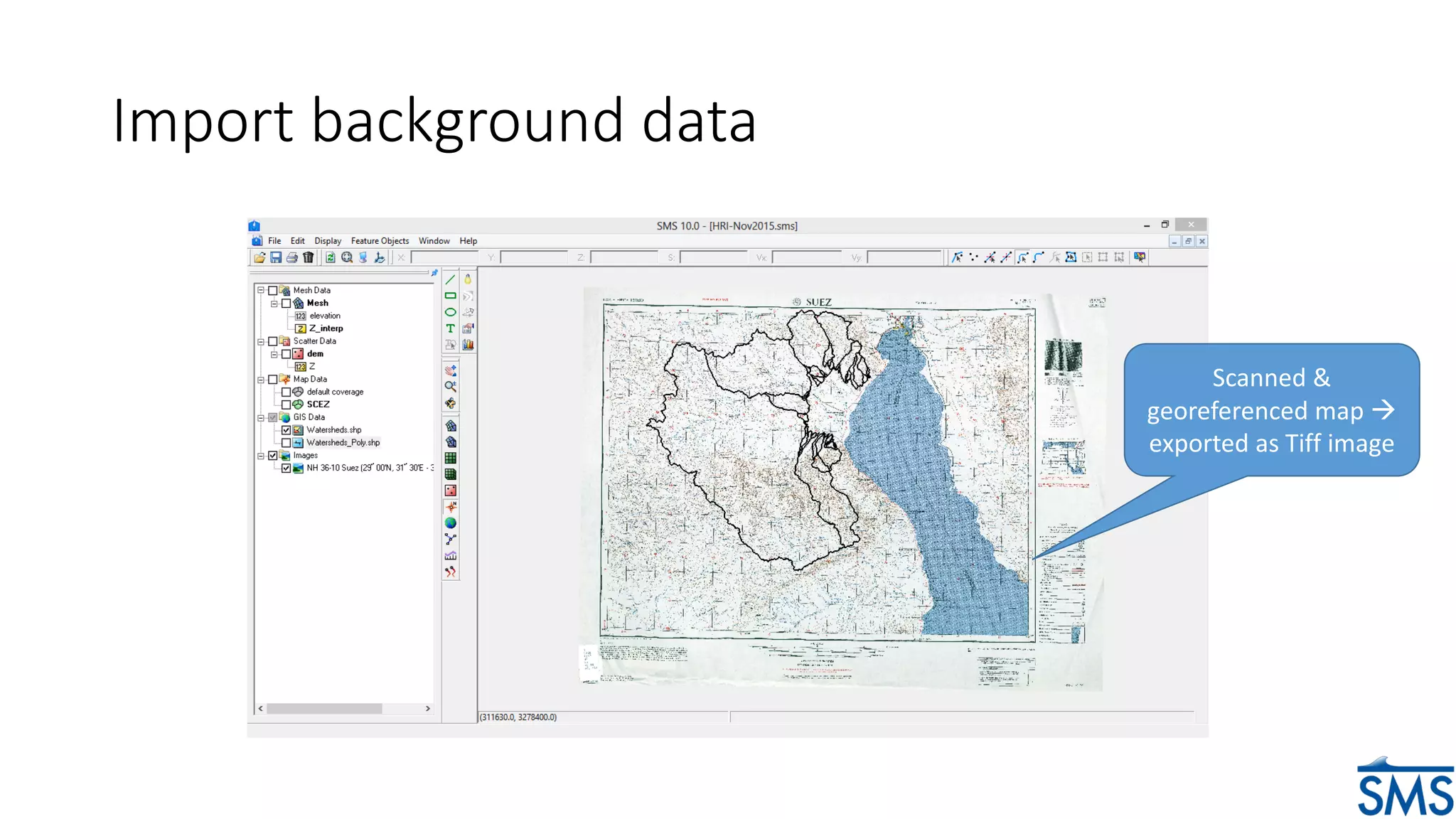Screen dimensions: 1456x819
Task: Select the green ellipse drawing tool
Action: click(450, 312)
